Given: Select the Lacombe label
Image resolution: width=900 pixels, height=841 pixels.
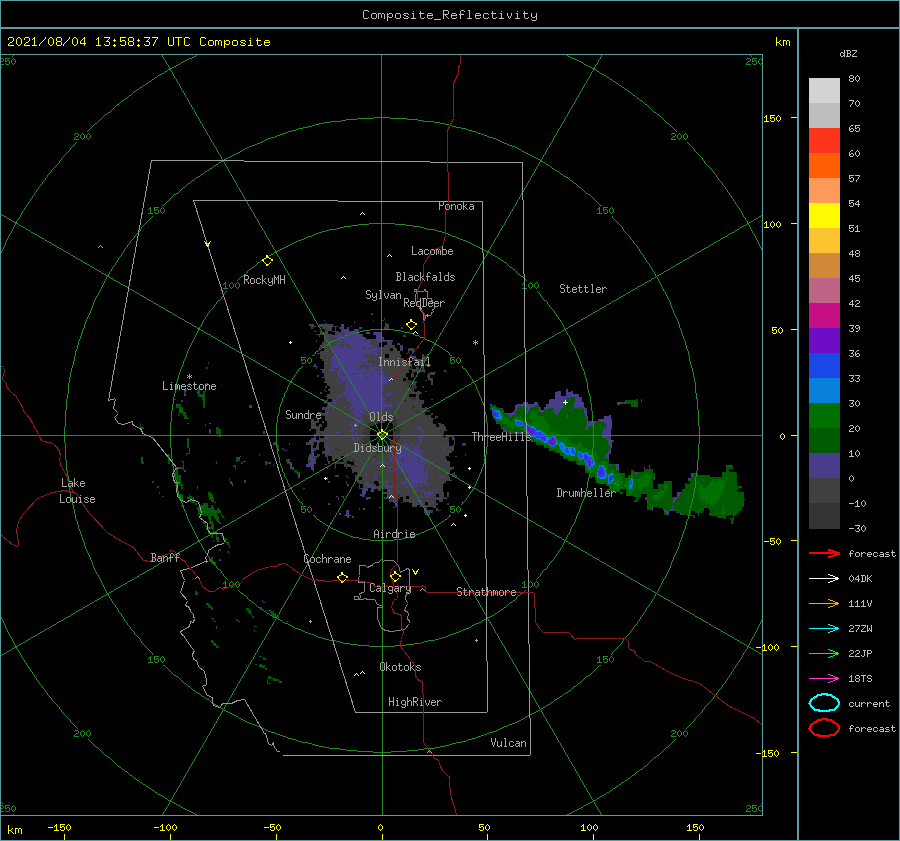Looking at the screenshot, I should (432, 251).
